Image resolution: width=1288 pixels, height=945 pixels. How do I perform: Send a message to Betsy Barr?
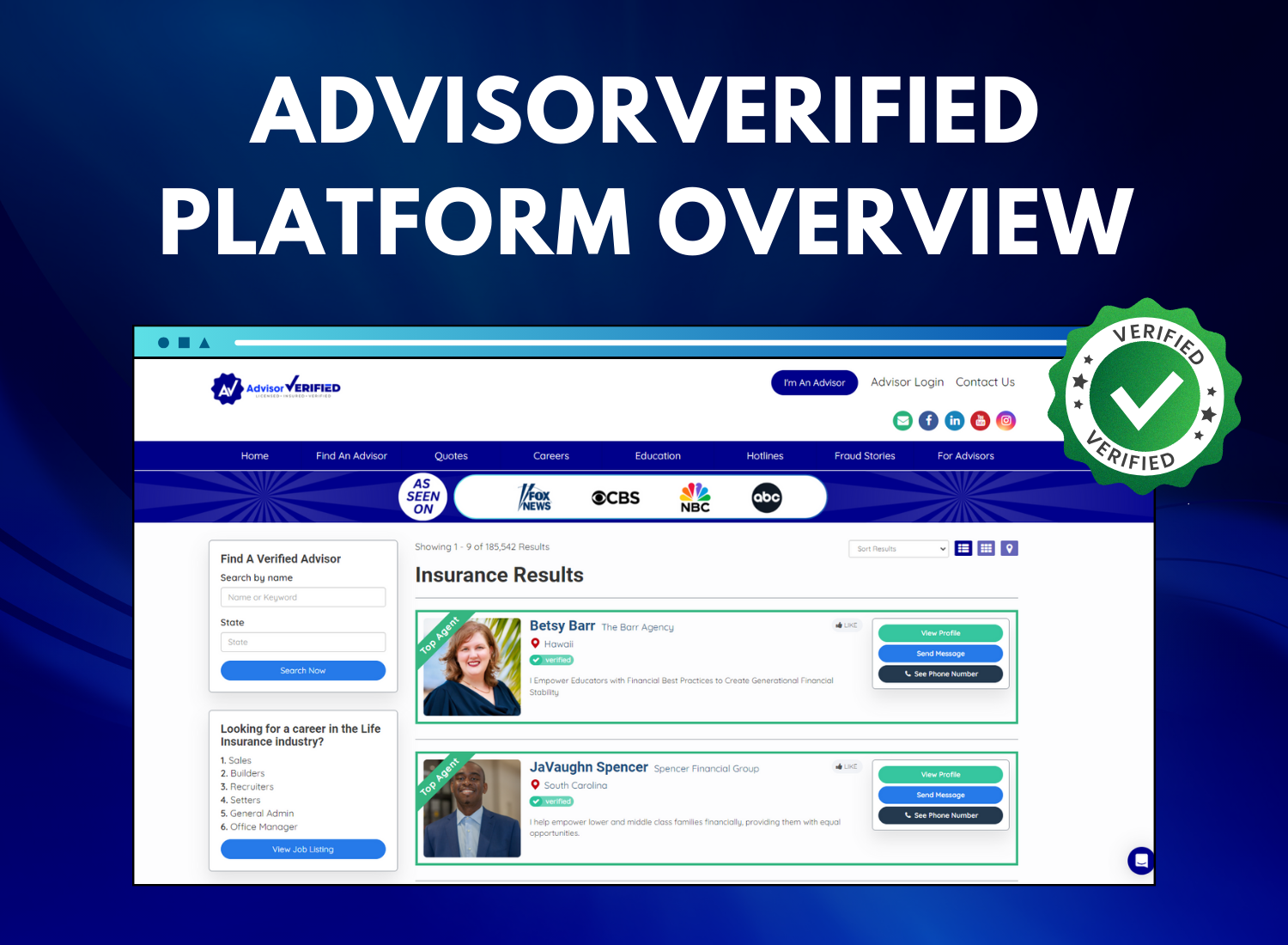point(940,654)
